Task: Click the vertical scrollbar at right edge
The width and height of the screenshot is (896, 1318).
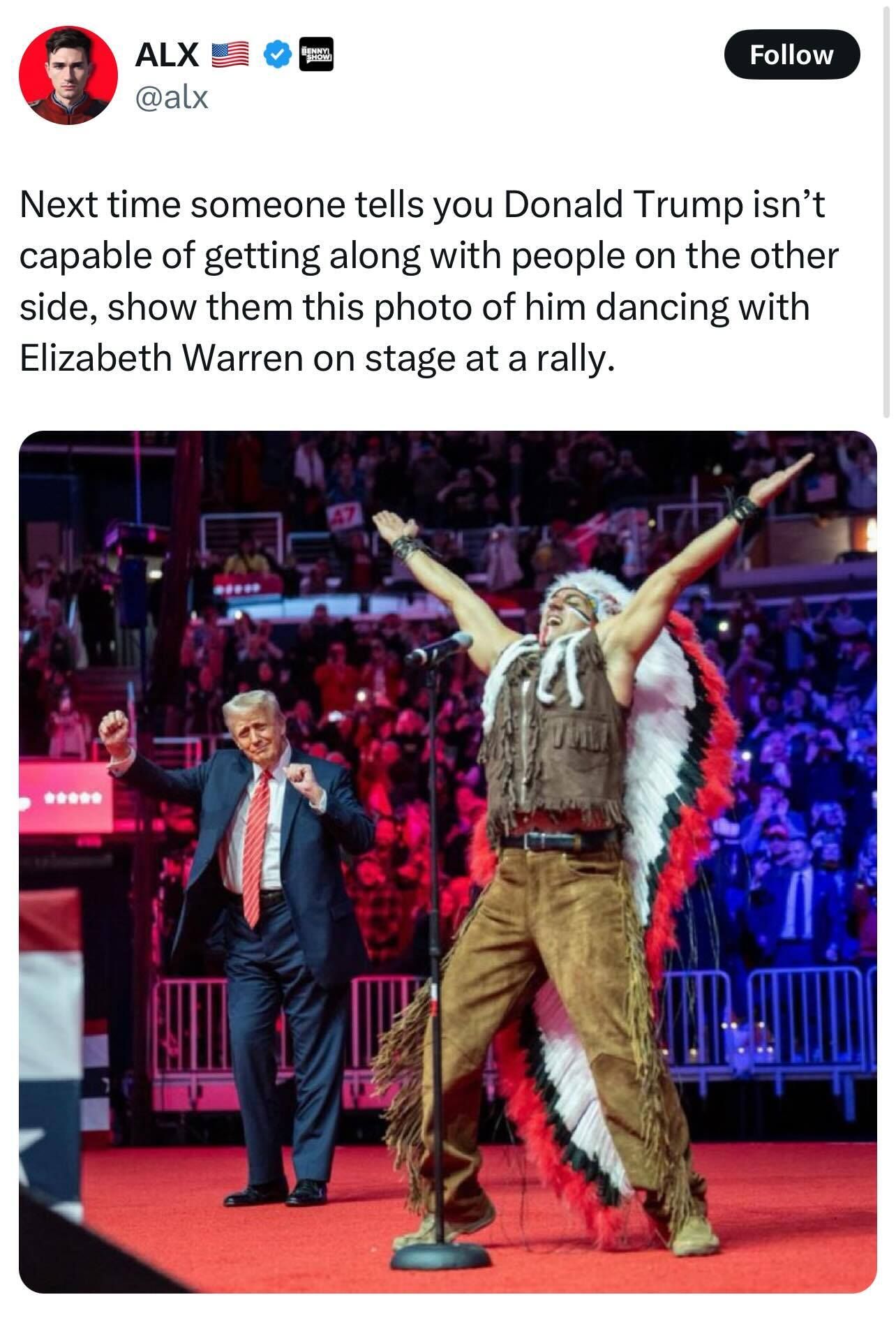Action: pos(887,209)
